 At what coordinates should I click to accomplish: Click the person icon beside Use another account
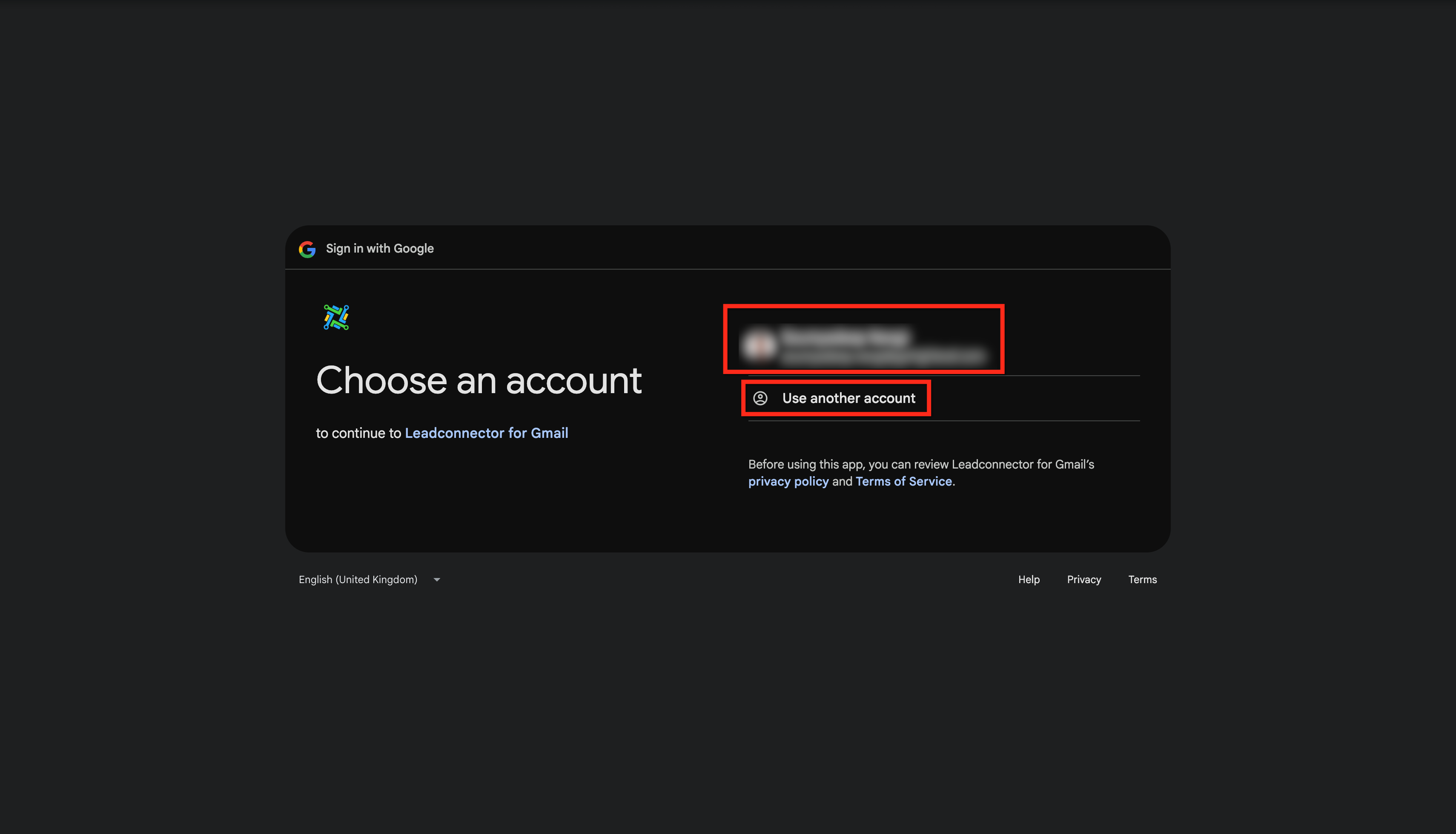pyautogui.click(x=760, y=398)
